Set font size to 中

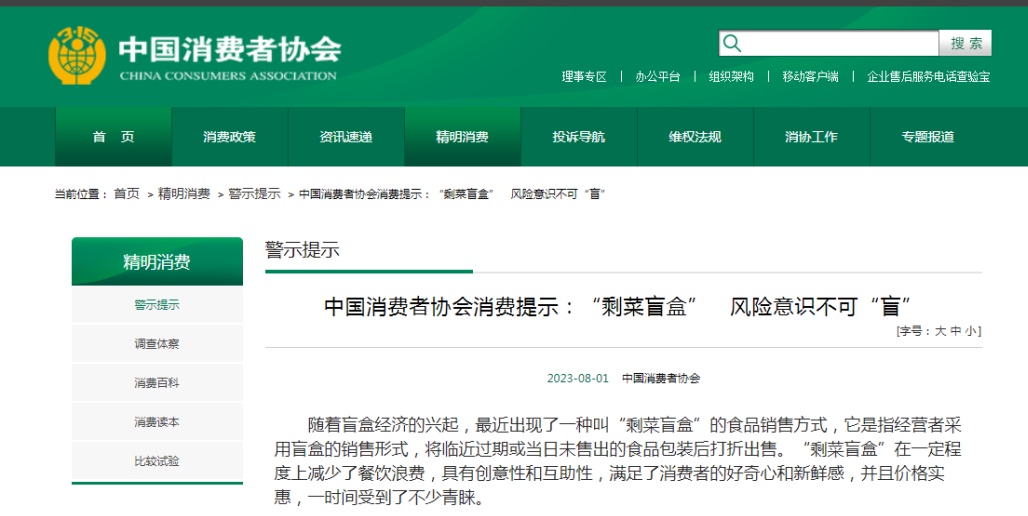pyautogui.click(x=955, y=332)
